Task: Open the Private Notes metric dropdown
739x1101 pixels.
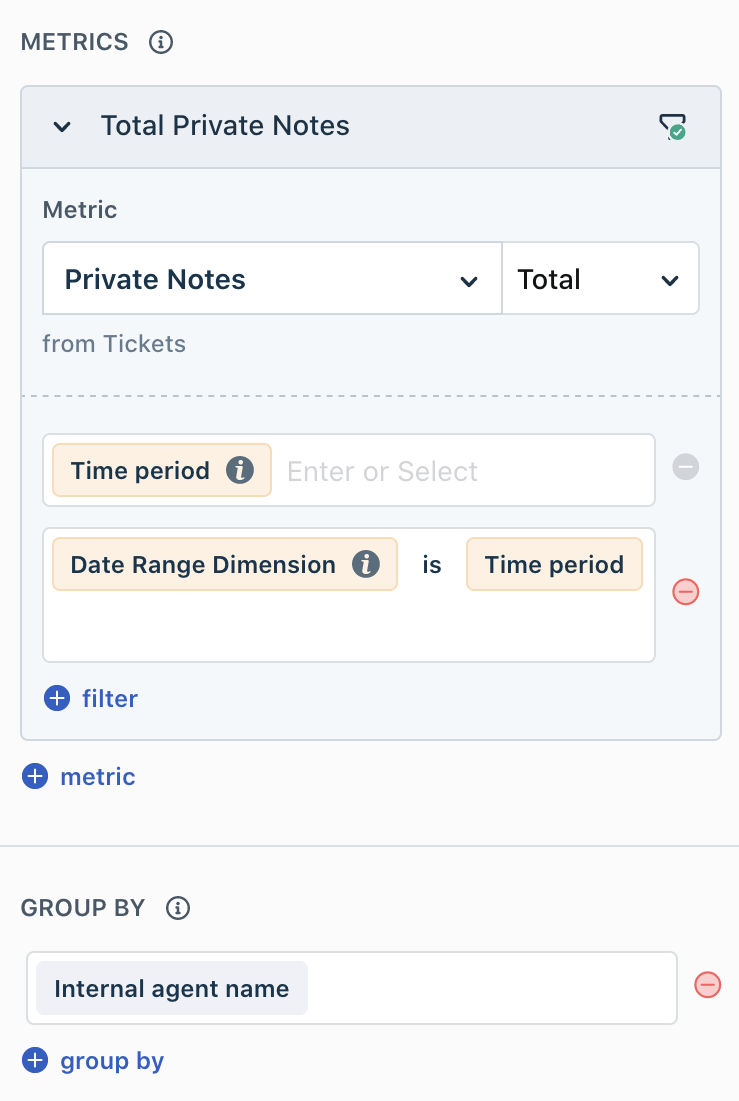Action: point(272,279)
